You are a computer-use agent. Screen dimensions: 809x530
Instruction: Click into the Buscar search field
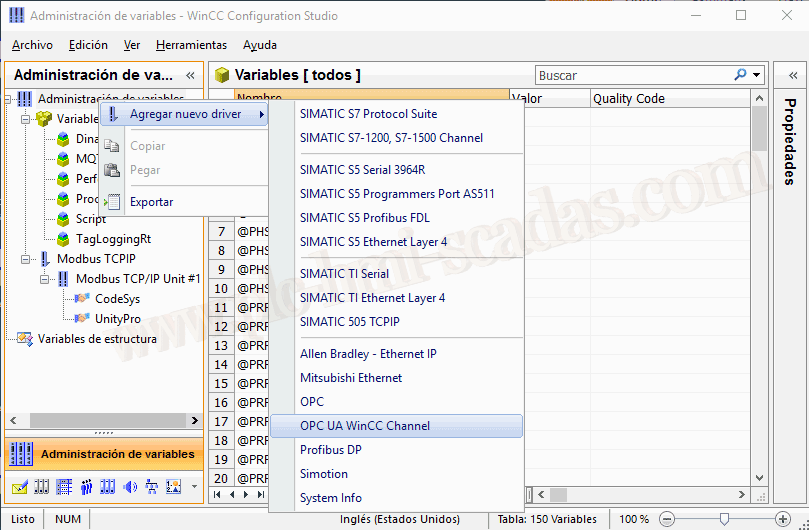click(632, 75)
